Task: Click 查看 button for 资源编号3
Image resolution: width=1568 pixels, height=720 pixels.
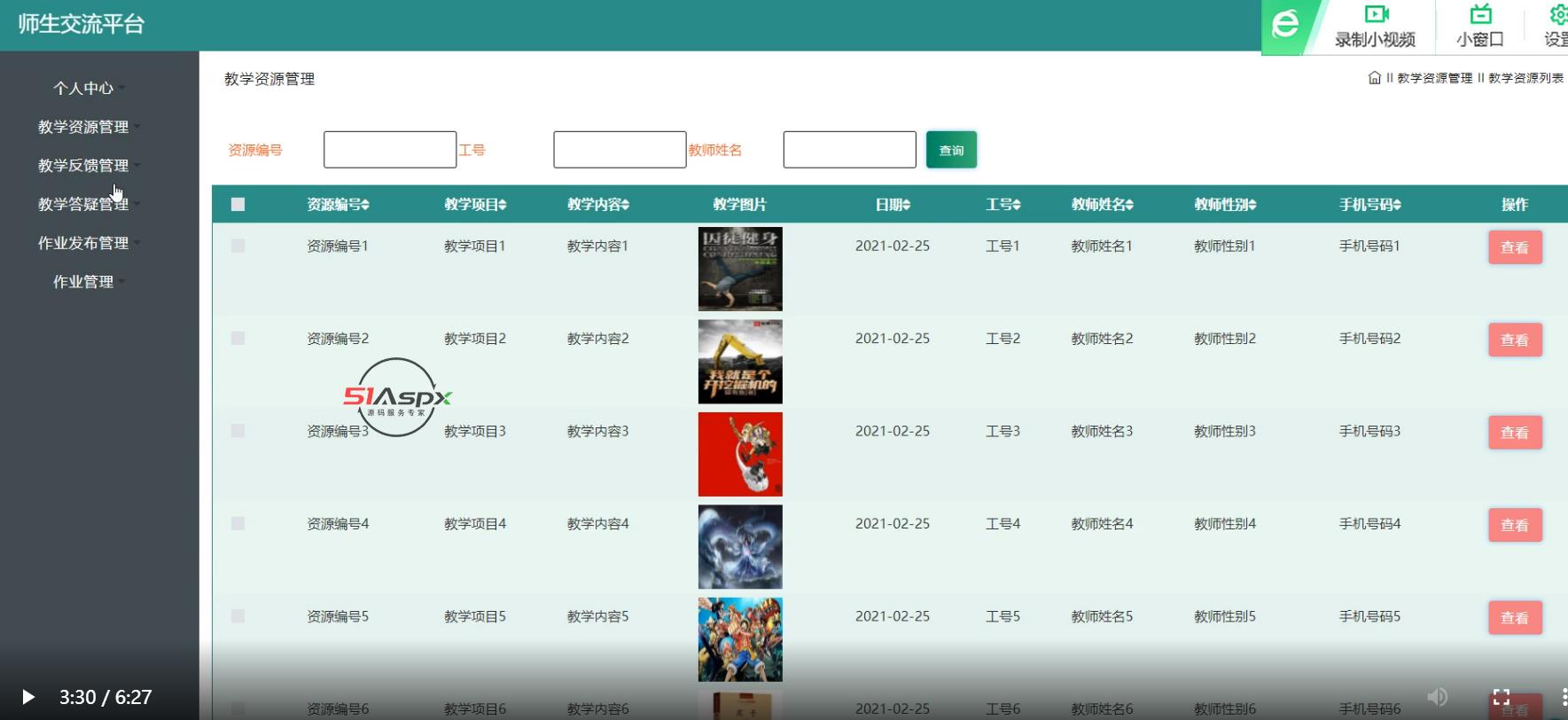Action: tap(1515, 433)
